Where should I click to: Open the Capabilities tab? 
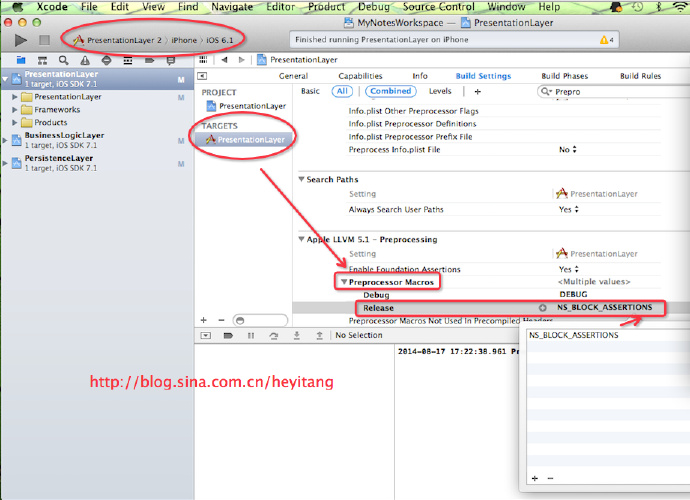point(360,76)
